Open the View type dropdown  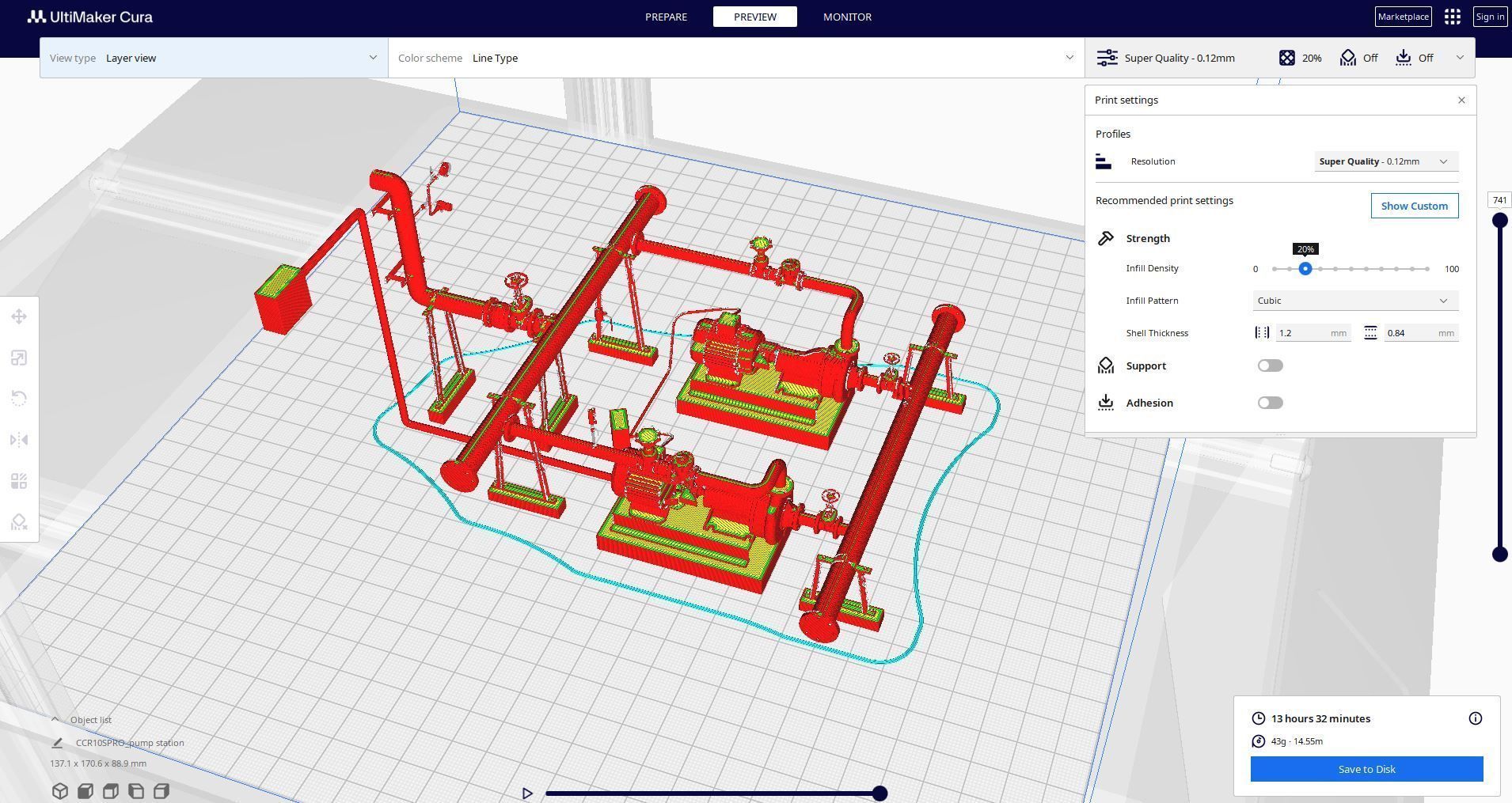point(214,58)
